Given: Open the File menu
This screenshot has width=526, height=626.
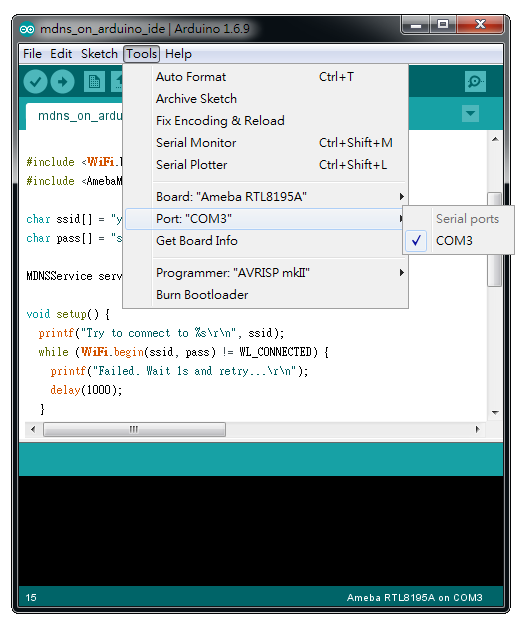Looking at the screenshot, I should (32, 54).
